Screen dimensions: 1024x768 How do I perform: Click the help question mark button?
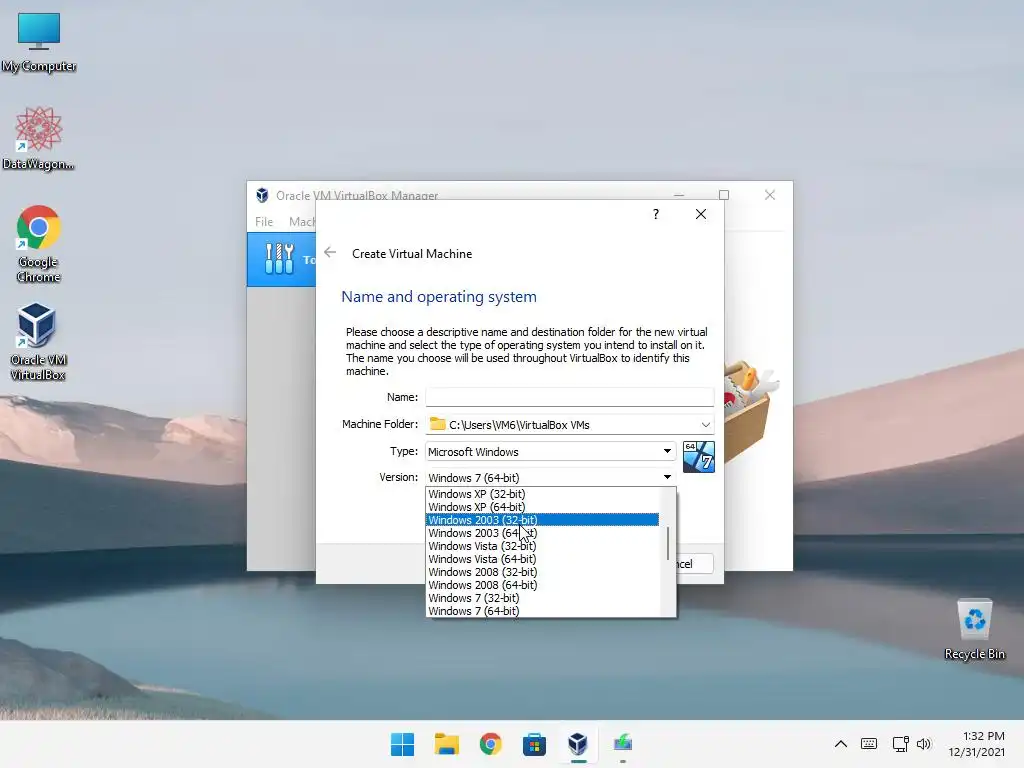click(656, 214)
